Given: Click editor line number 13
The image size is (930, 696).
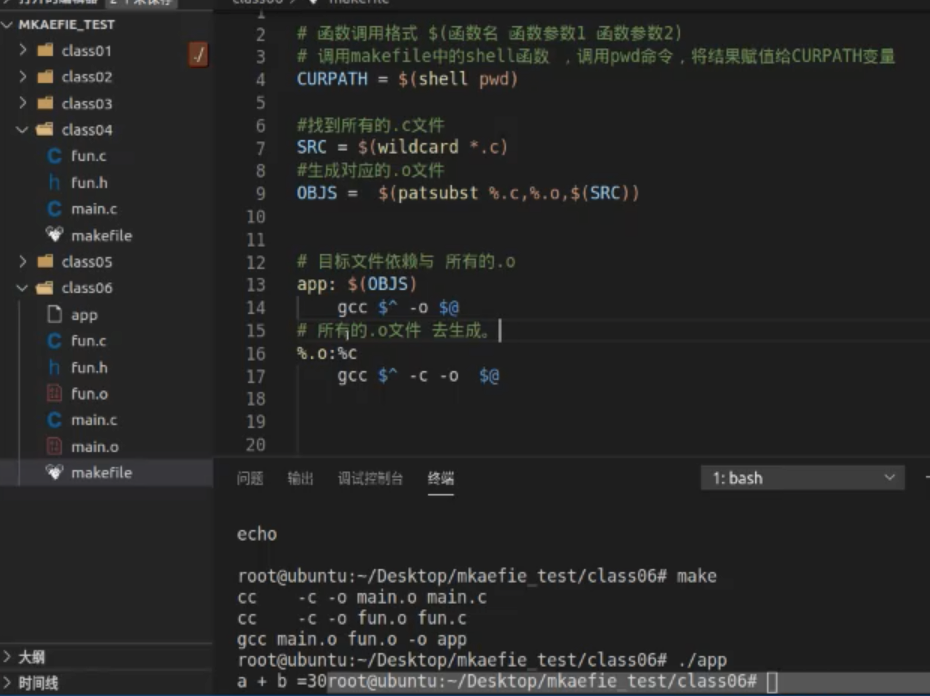Looking at the screenshot, I should (x=256, y=285).
